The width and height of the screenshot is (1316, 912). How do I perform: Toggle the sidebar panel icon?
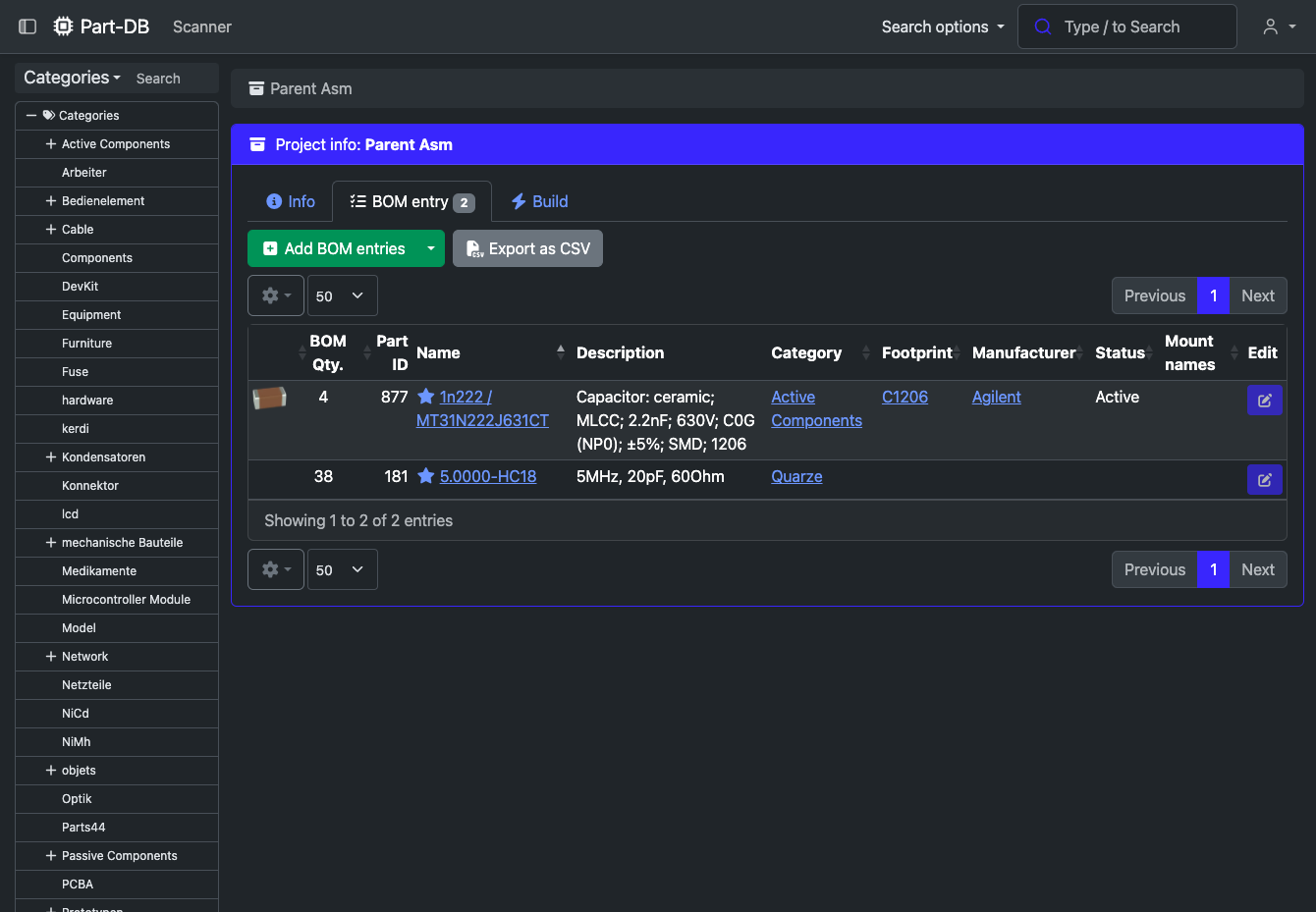pyautogui.click(x=27, y=27)
